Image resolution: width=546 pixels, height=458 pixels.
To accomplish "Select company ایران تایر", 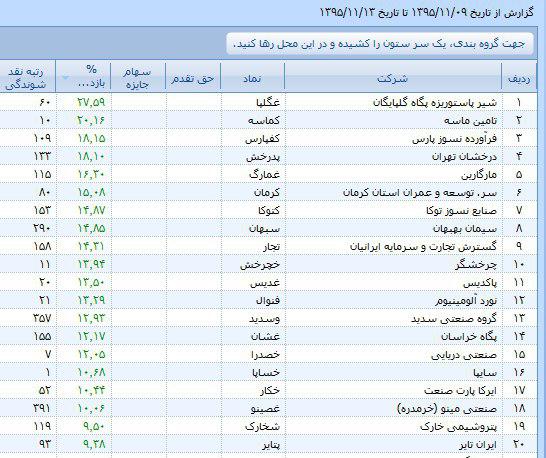I will tap(477, 444).
